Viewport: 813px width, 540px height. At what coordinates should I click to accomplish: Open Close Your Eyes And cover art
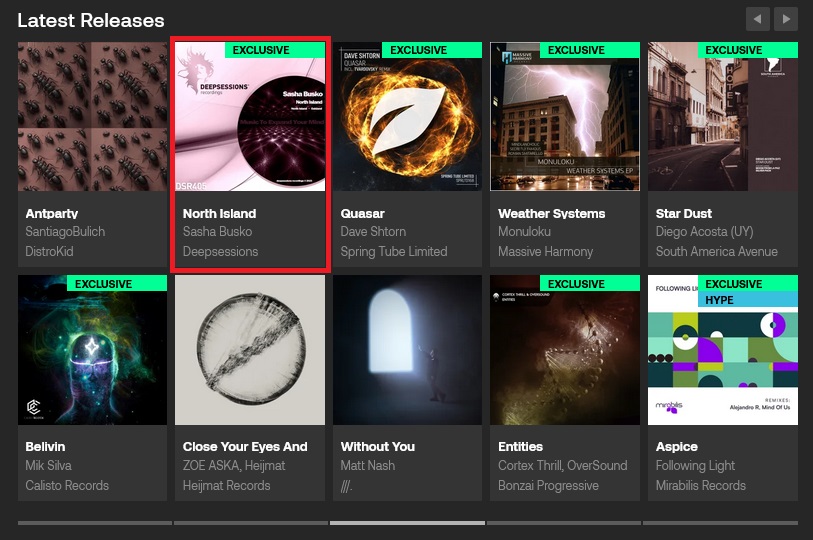point(250,350)
